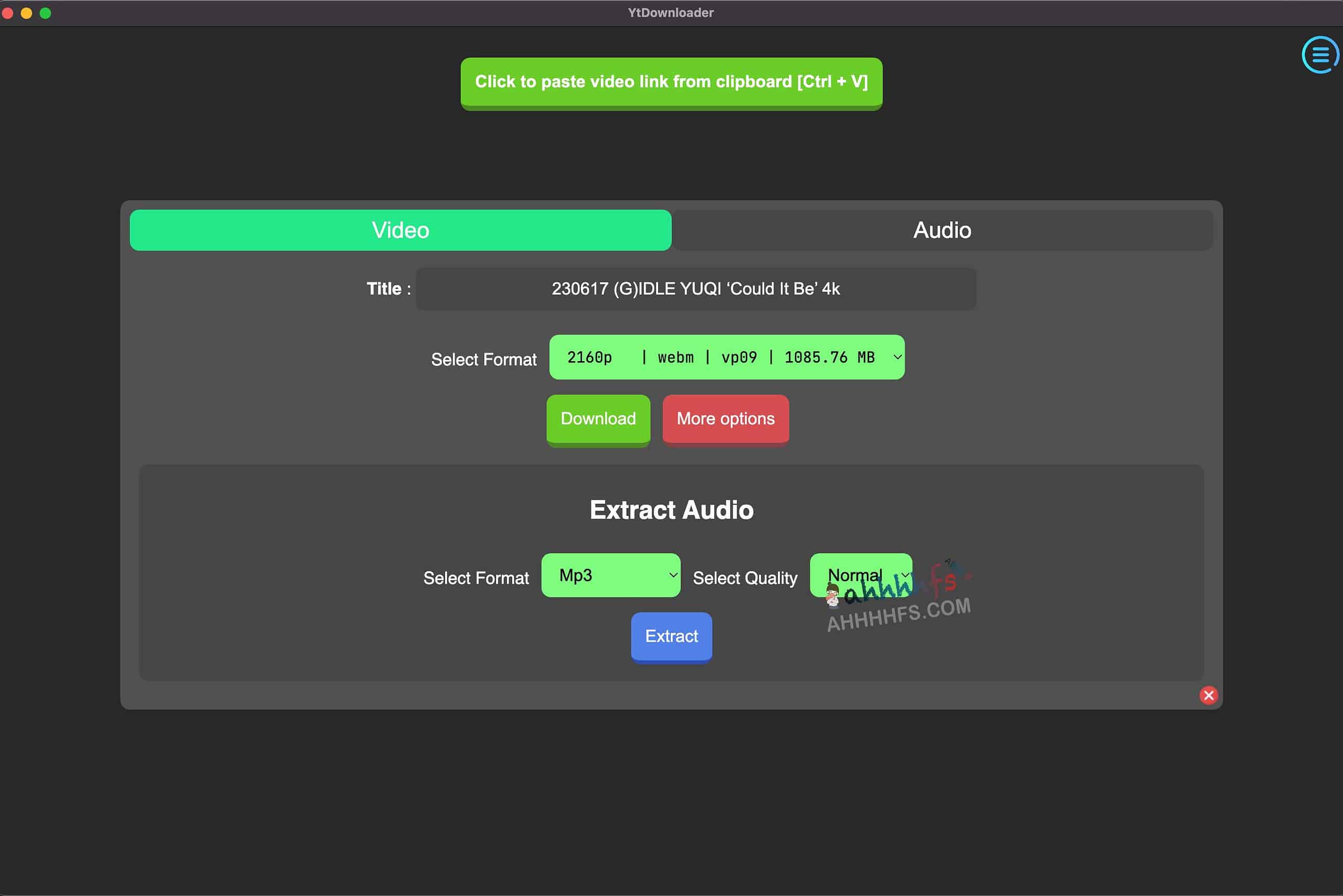Click the green Download button

(597, 418)
